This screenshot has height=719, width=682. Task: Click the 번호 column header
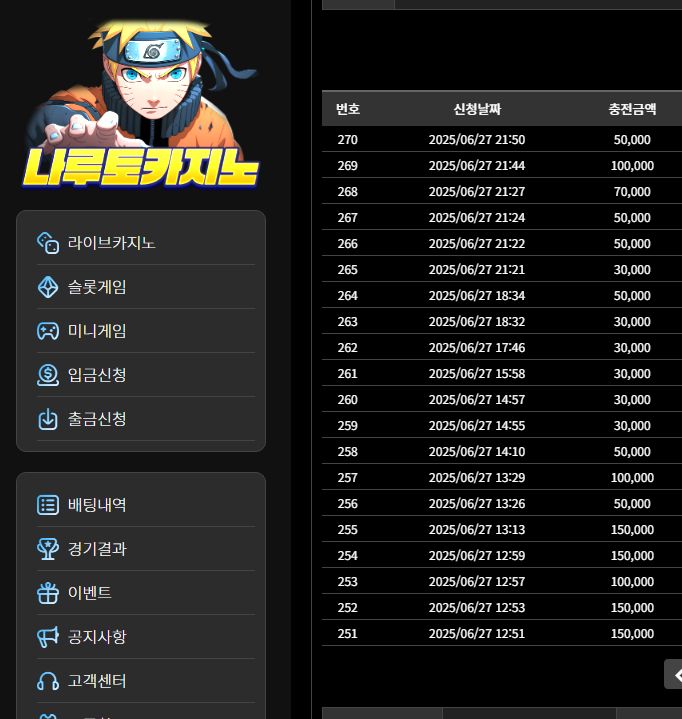pyautogui.click(x=348, y=109)
